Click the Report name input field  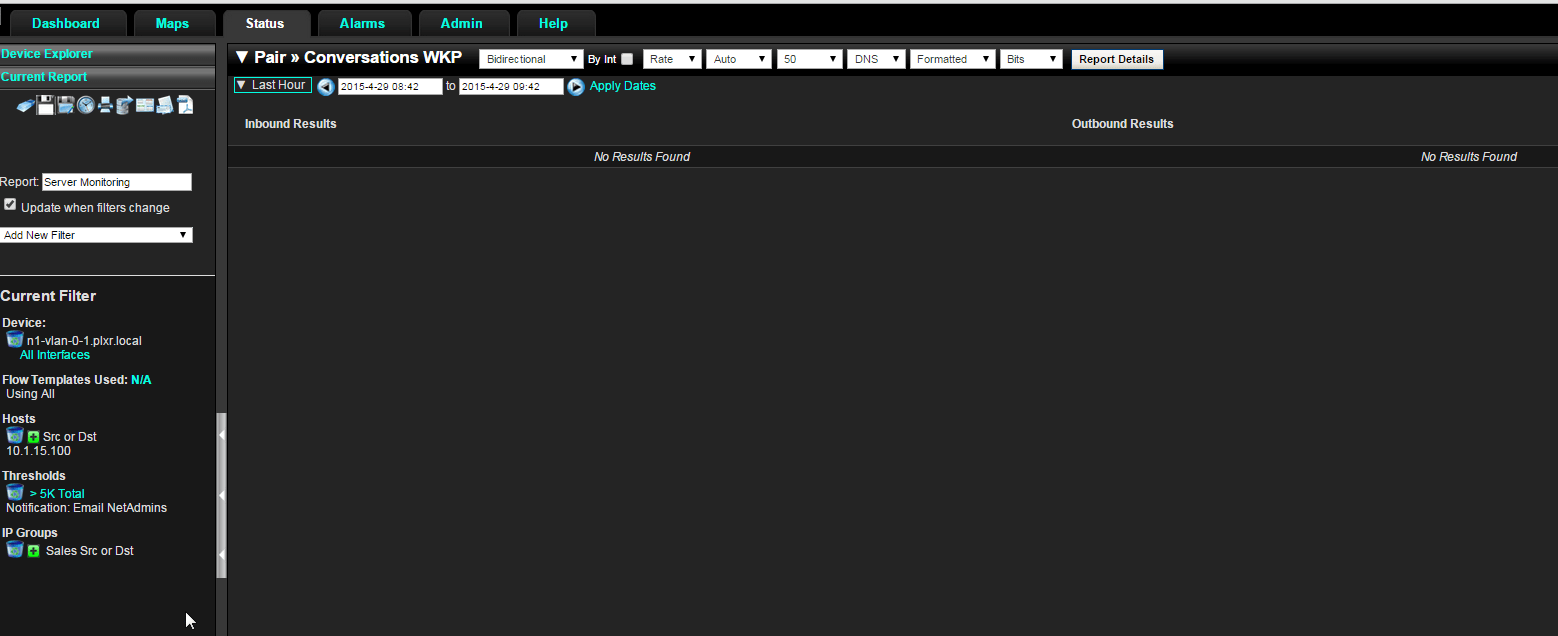pyautogui.click(x=117, y=182)
